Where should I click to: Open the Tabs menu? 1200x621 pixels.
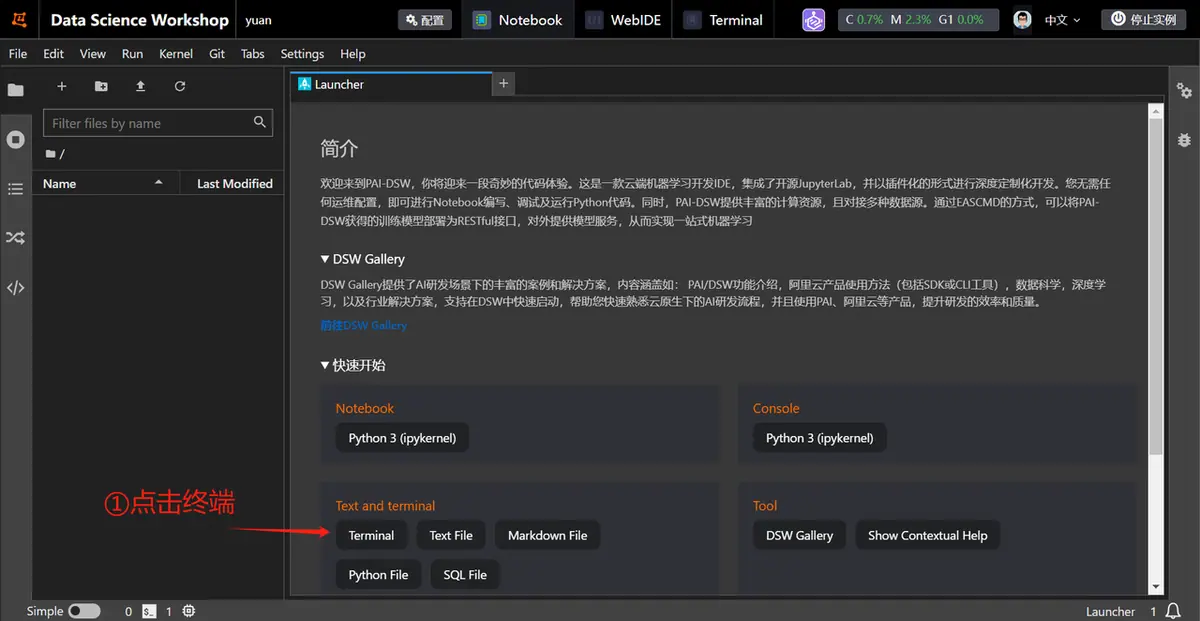[x=253, y=54]
